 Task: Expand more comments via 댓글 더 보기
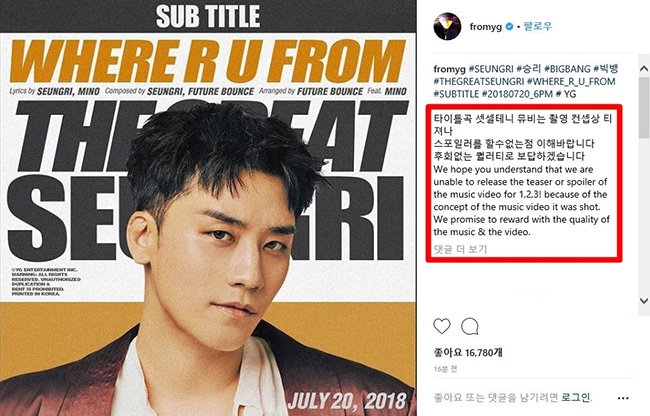460,249
